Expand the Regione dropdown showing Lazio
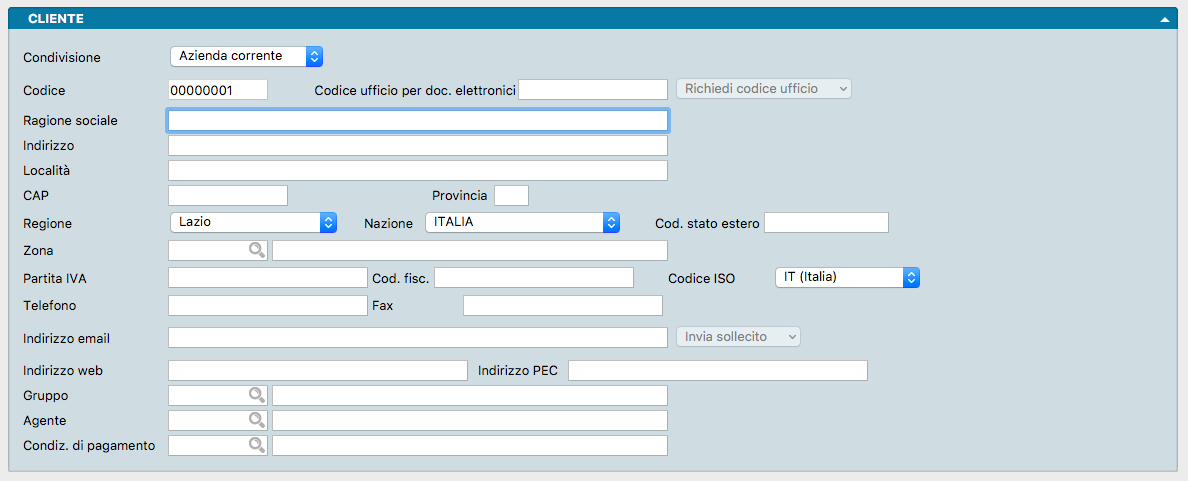 [253, 222]
